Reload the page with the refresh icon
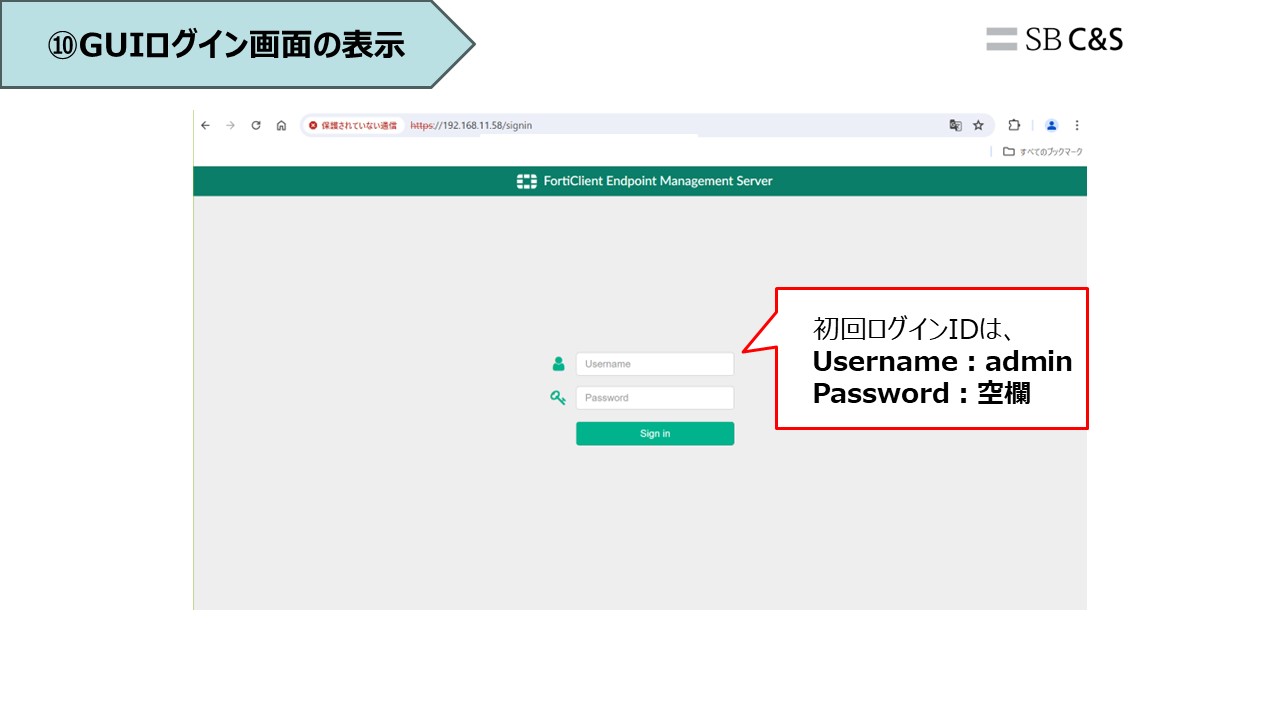 point(256,125)
